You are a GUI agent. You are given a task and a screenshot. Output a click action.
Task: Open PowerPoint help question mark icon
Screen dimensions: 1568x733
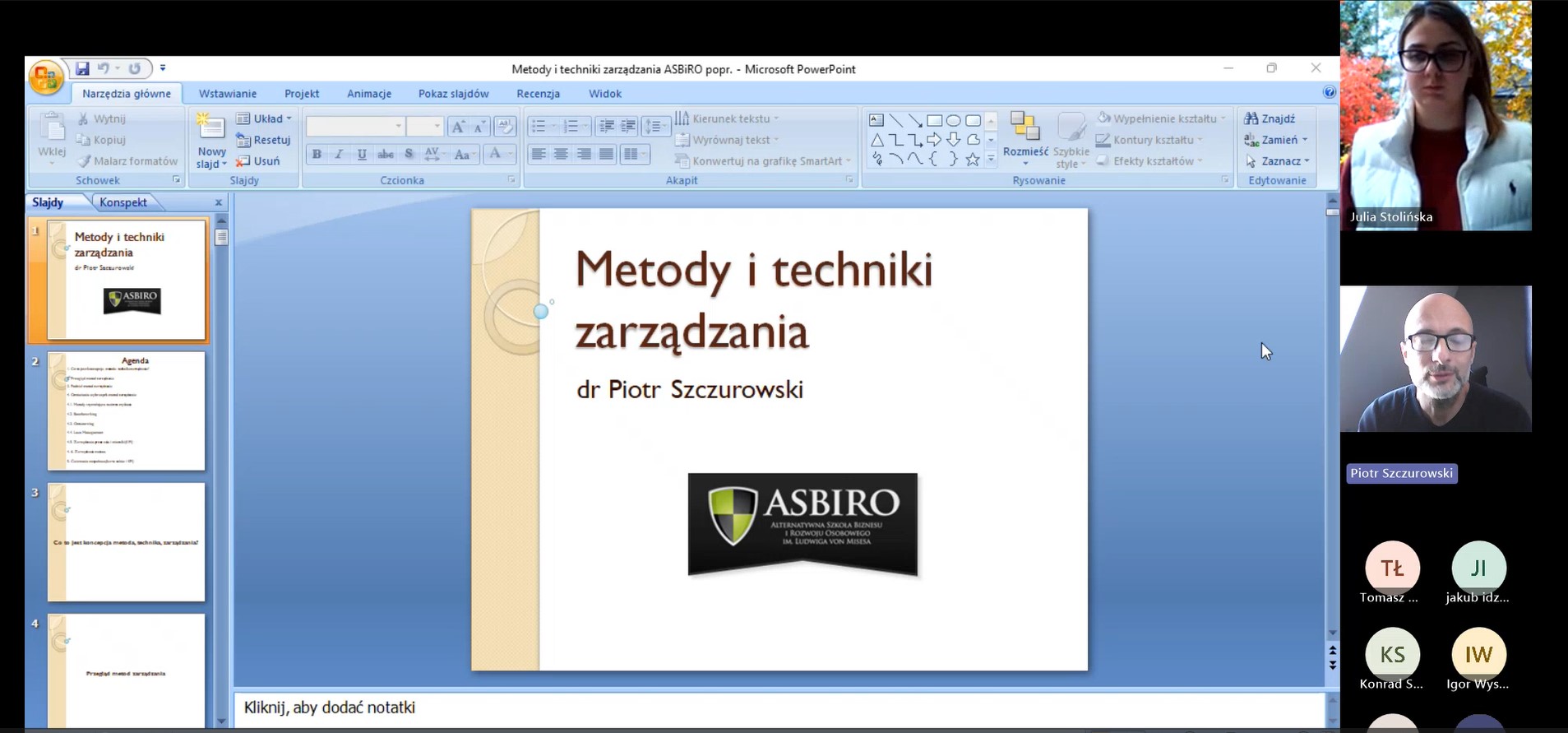(1329, 92)
